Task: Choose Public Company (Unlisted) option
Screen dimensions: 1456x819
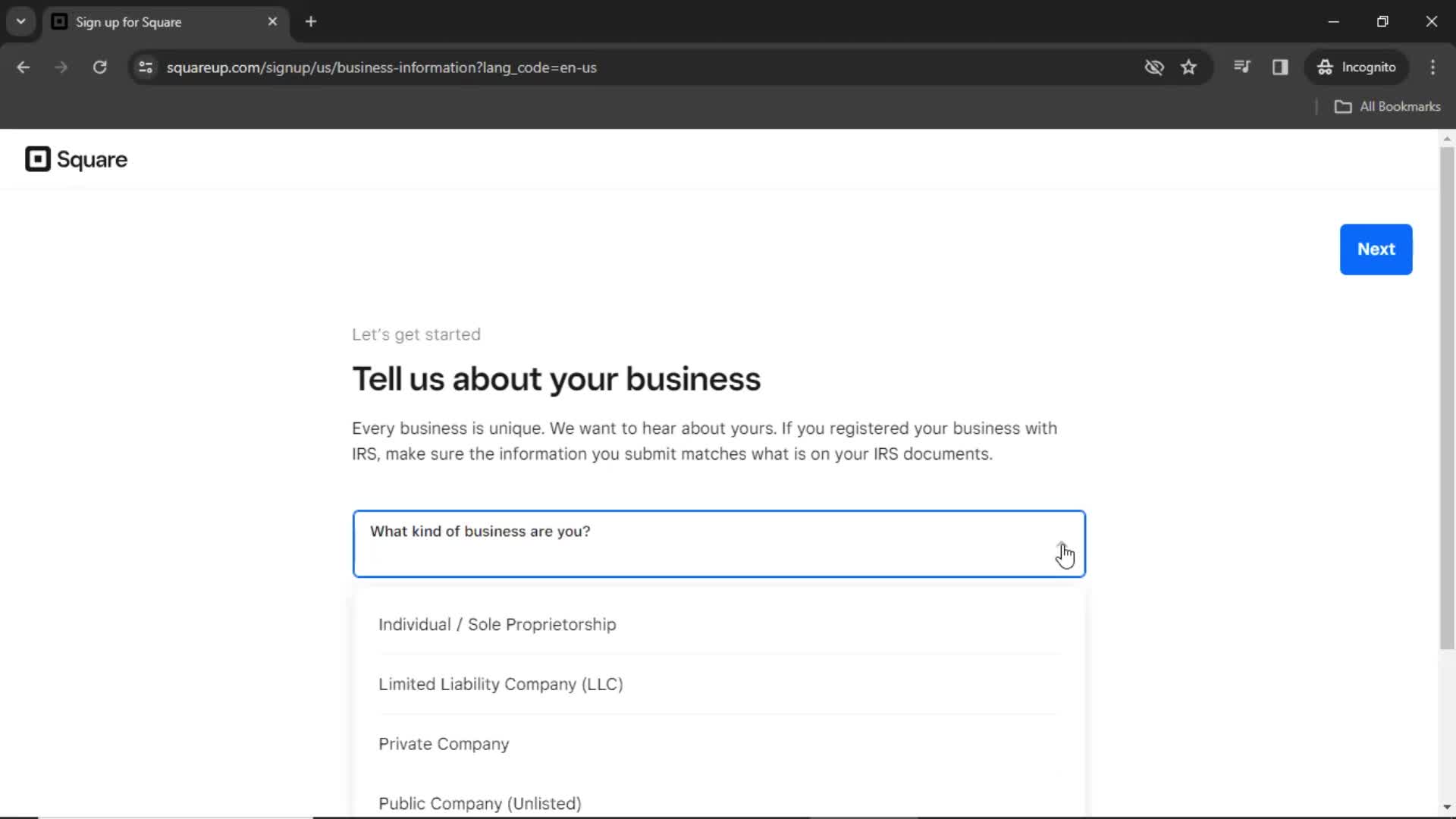Action: coord(719,803)
